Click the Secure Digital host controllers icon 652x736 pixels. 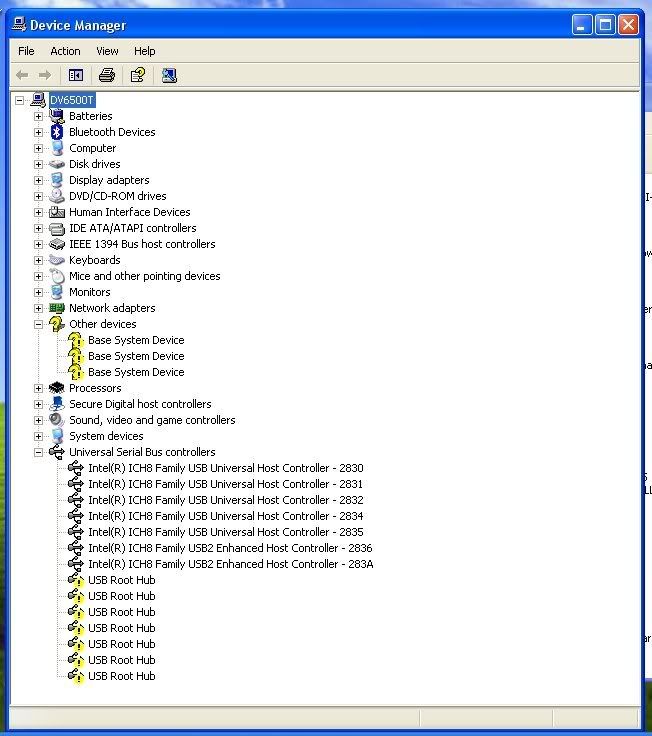click(x=57, y=404)
